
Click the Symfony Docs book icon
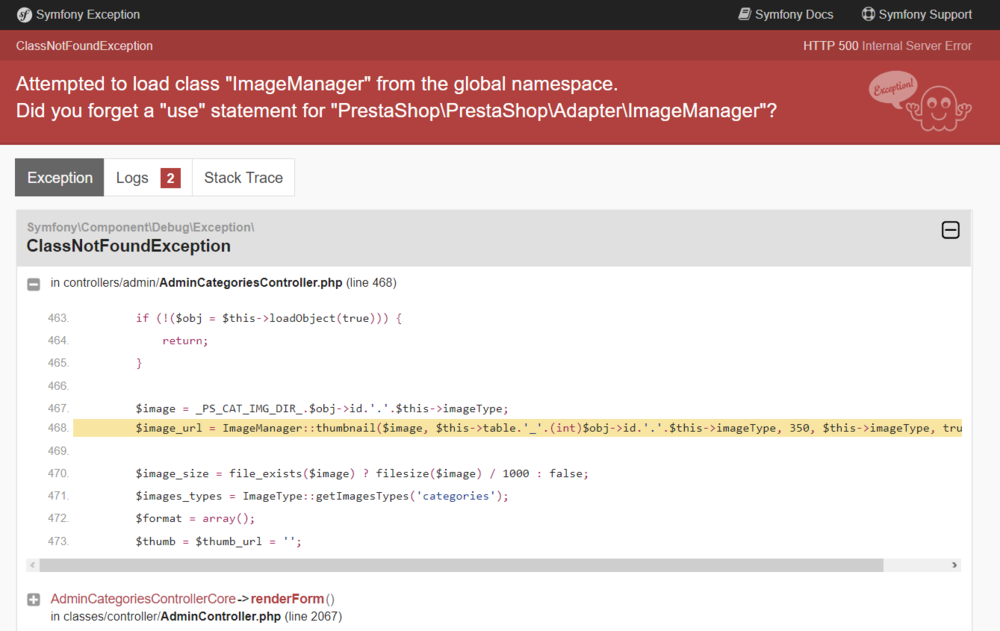[x=744, y=14]
